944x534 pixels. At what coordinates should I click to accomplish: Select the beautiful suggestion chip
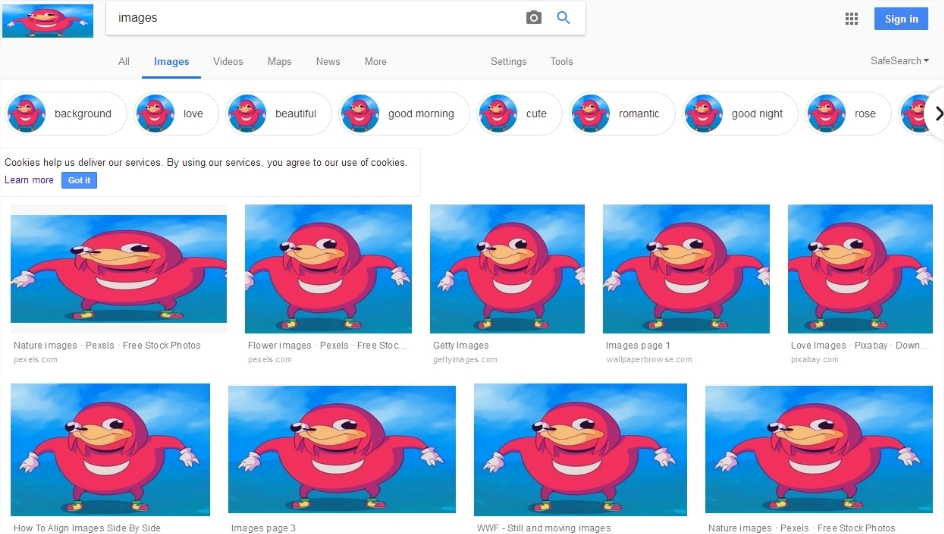click(279, 113)
